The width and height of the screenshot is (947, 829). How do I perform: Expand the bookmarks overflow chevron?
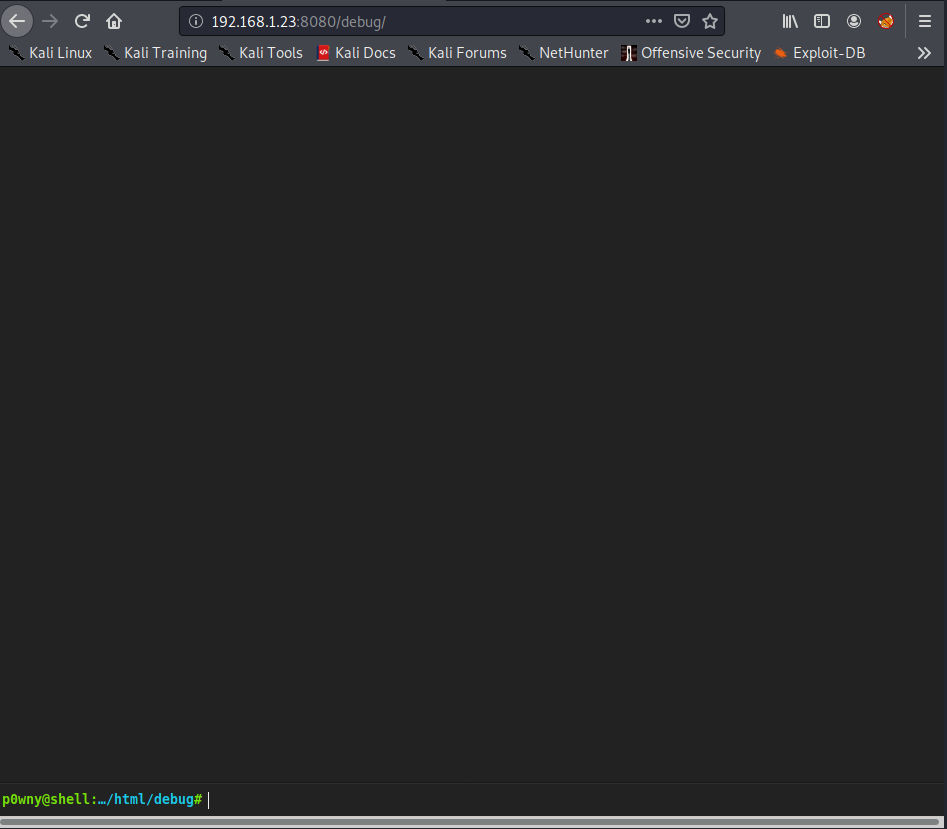tap(924, 53)
